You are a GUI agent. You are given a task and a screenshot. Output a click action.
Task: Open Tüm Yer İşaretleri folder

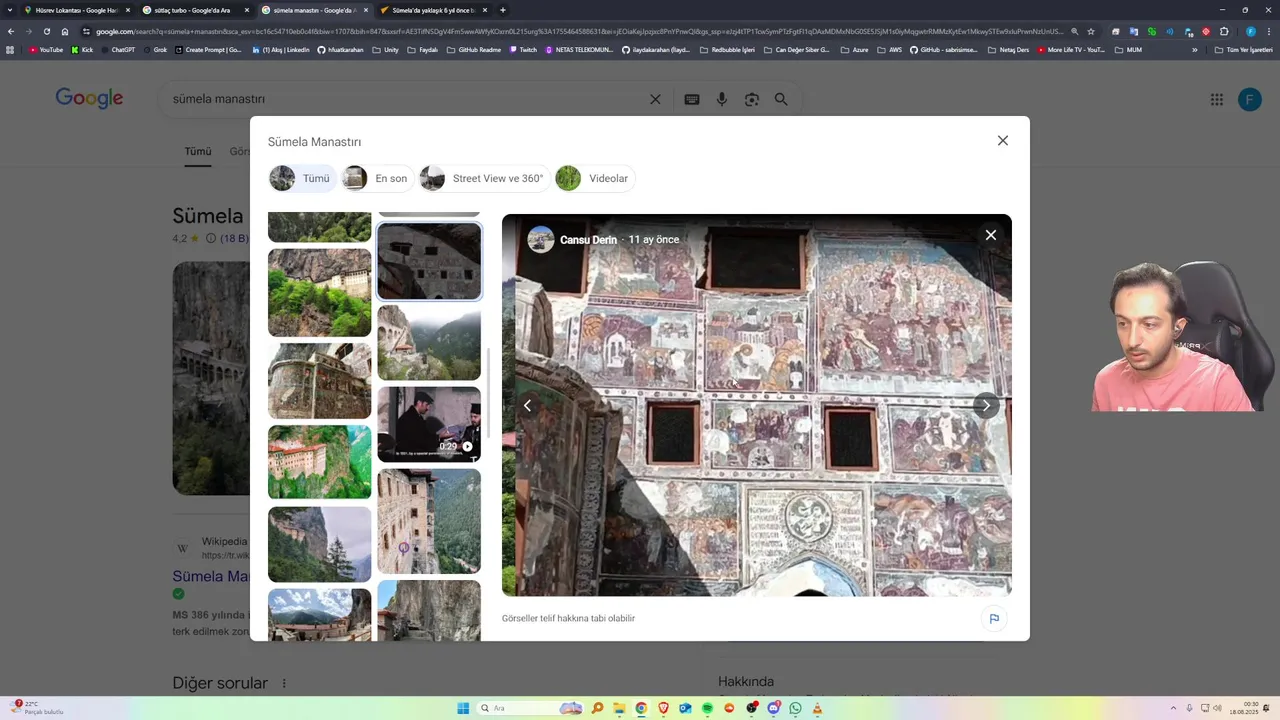coord(1244,50)
